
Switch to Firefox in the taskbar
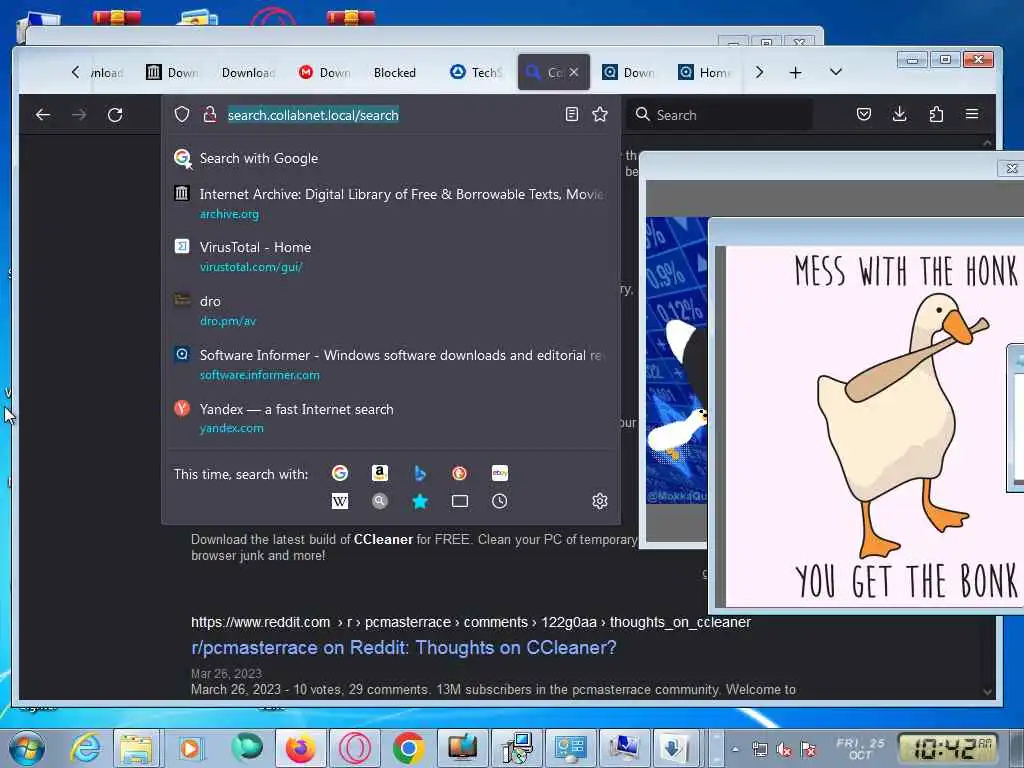[x=300, y=748]
